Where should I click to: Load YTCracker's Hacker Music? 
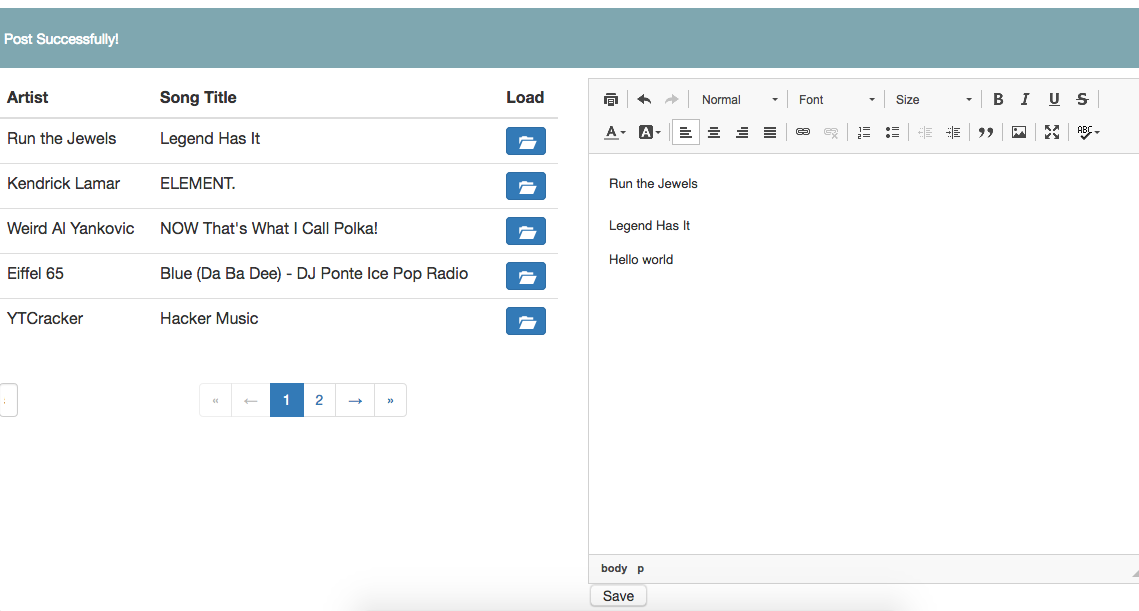[x=526, y=321]
